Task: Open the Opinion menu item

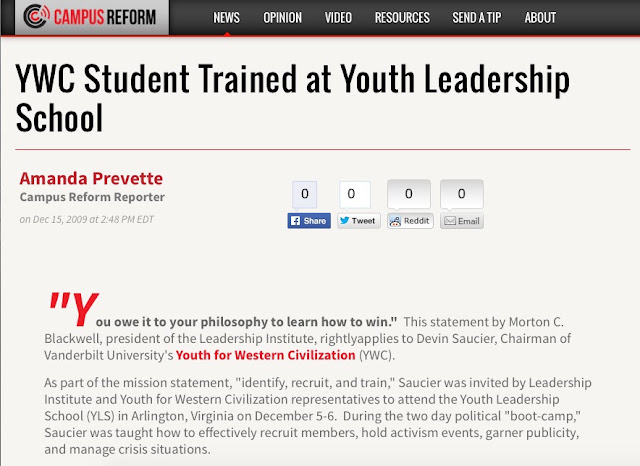Action: tap(282, 18)
